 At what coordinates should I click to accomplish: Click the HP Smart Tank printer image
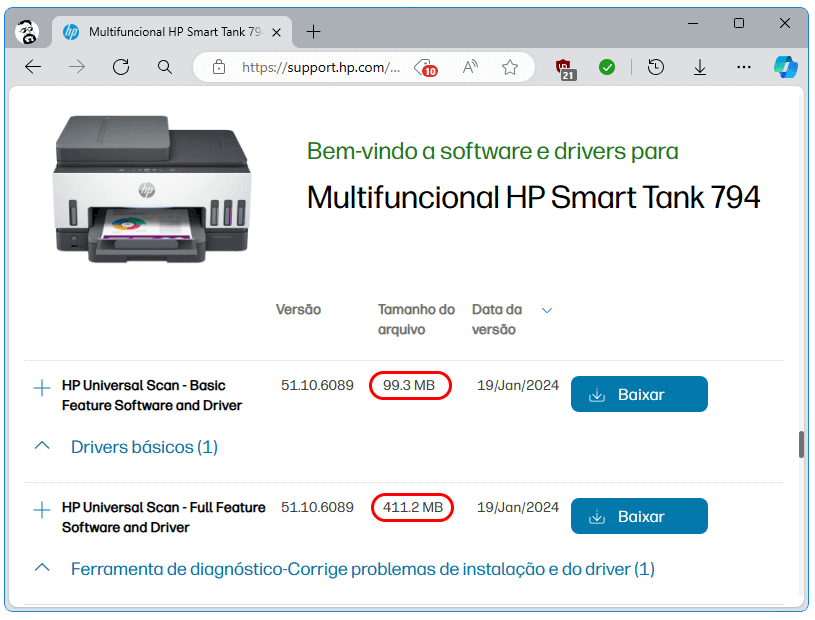[152, 189]
